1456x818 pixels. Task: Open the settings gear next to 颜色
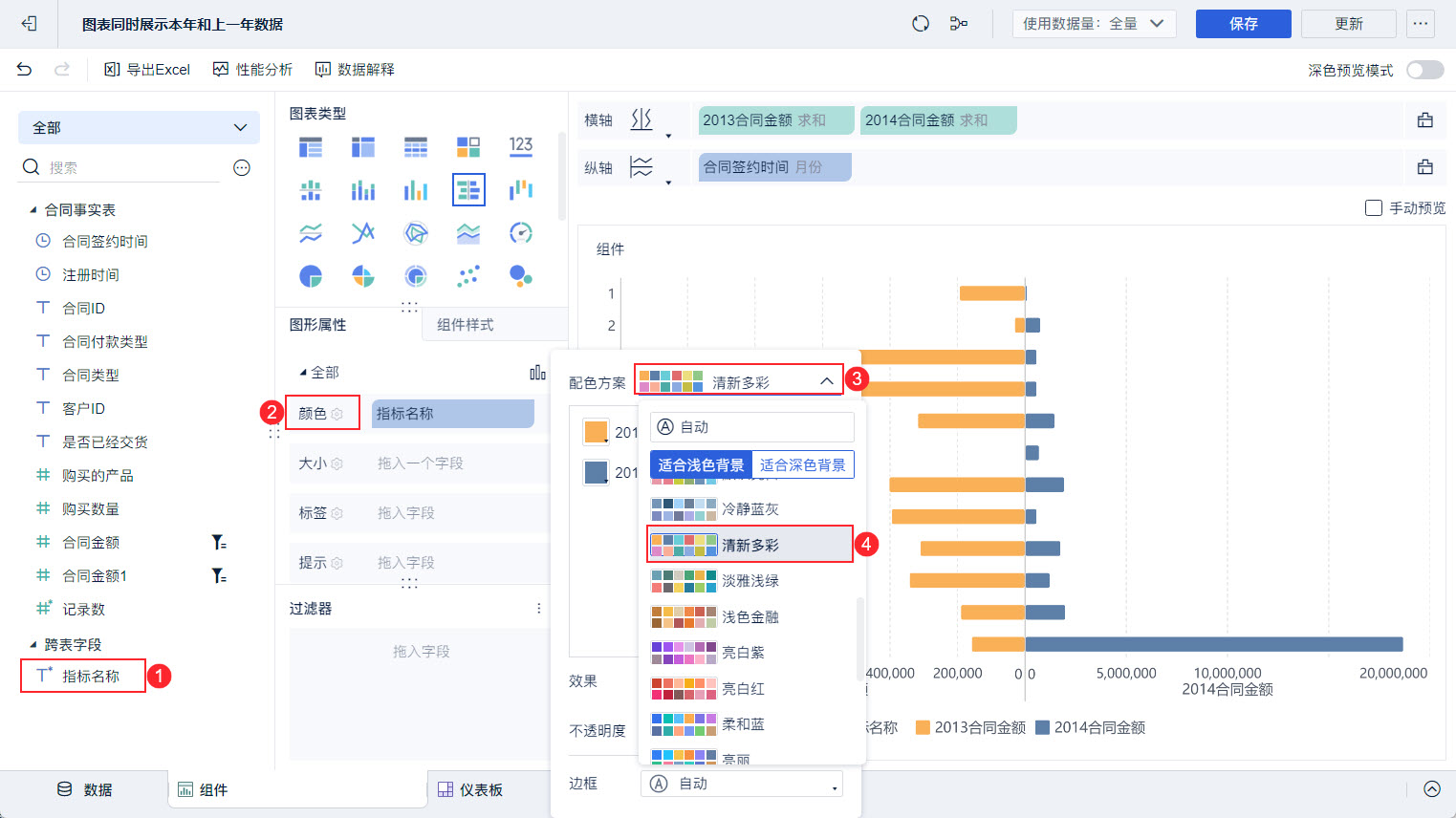pos(337,414)
